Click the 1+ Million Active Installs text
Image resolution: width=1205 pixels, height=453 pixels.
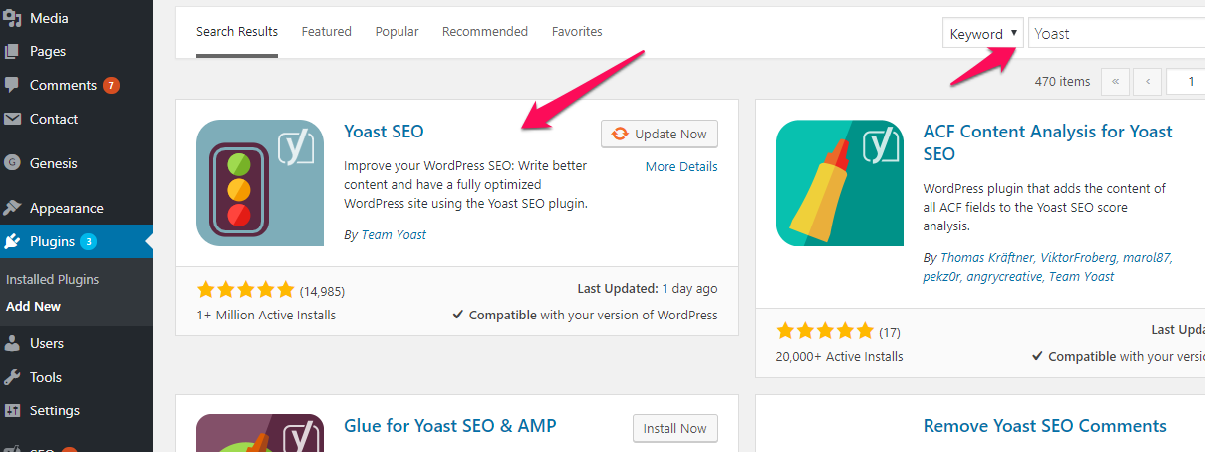pos(266,315)
